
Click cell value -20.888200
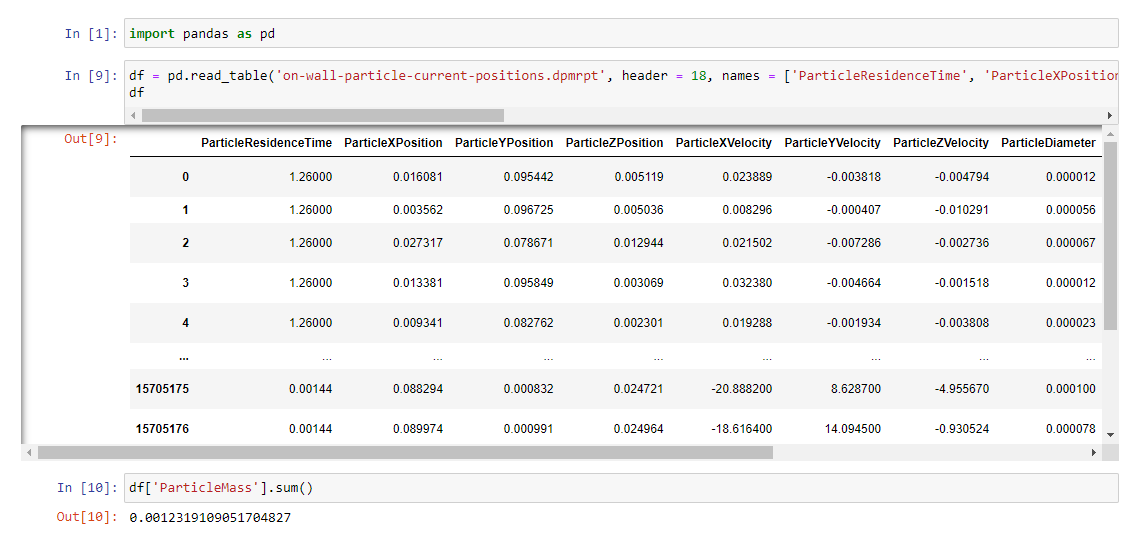coord(741,390)
